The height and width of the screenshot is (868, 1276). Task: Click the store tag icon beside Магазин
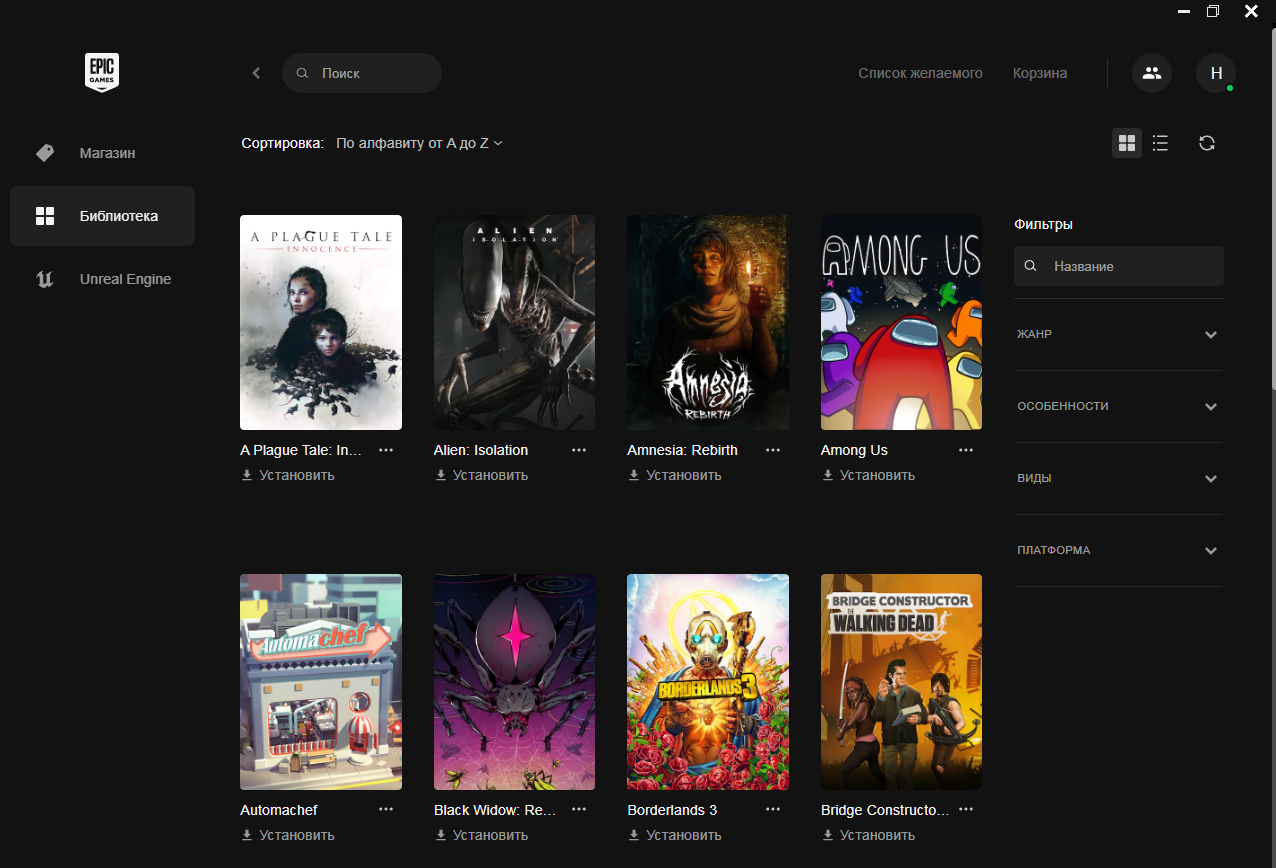click(44, 153)
